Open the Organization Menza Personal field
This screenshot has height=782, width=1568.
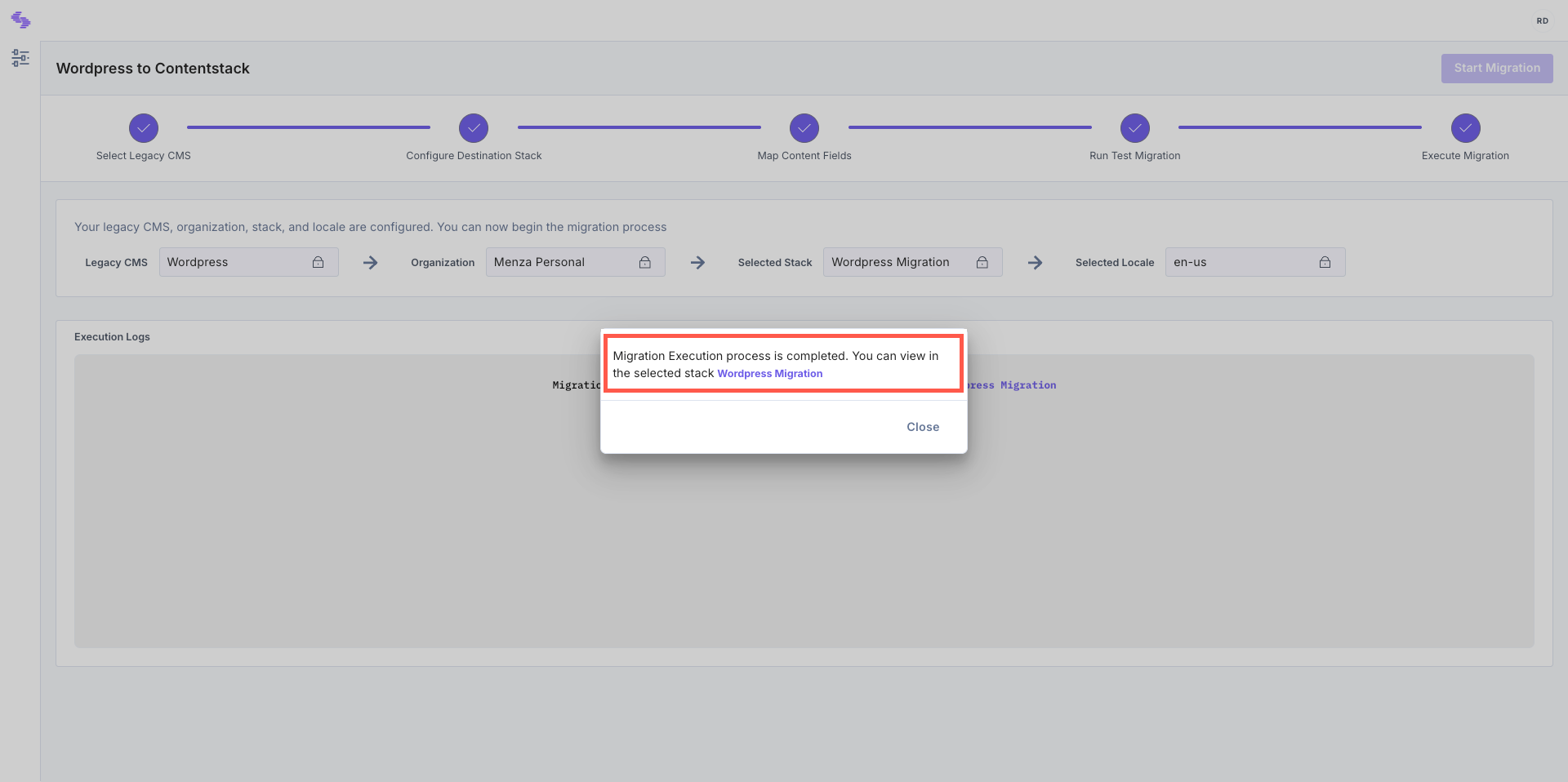point(576,262)
